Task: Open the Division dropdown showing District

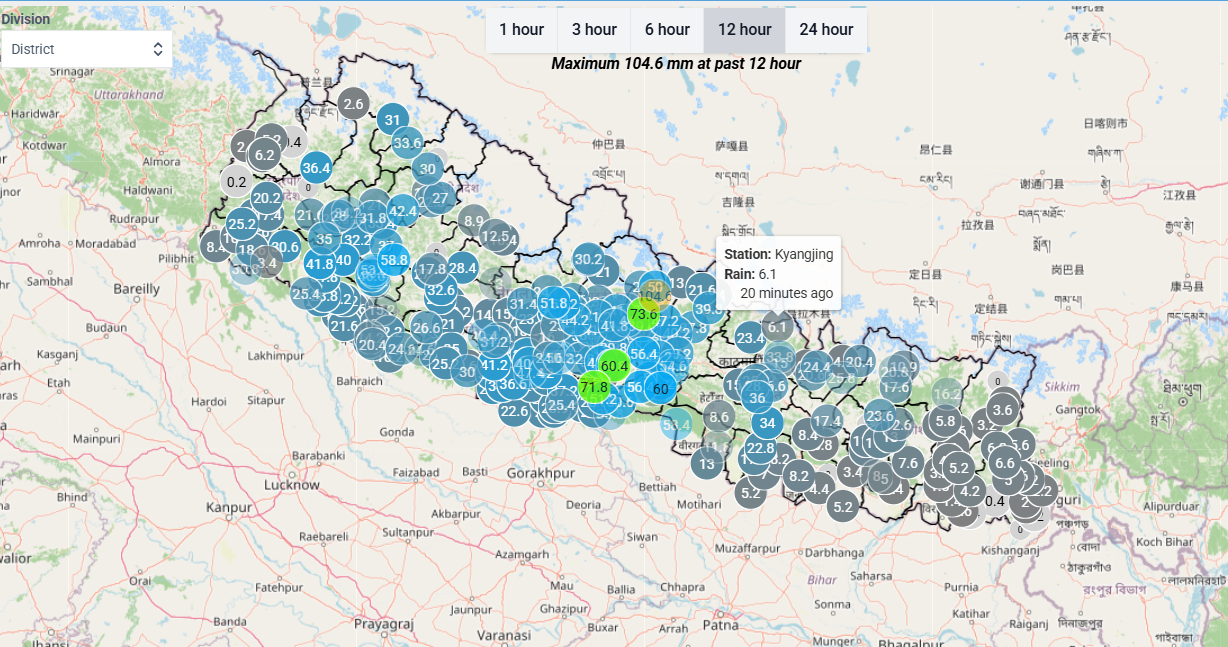Action: tap(86, 49)
